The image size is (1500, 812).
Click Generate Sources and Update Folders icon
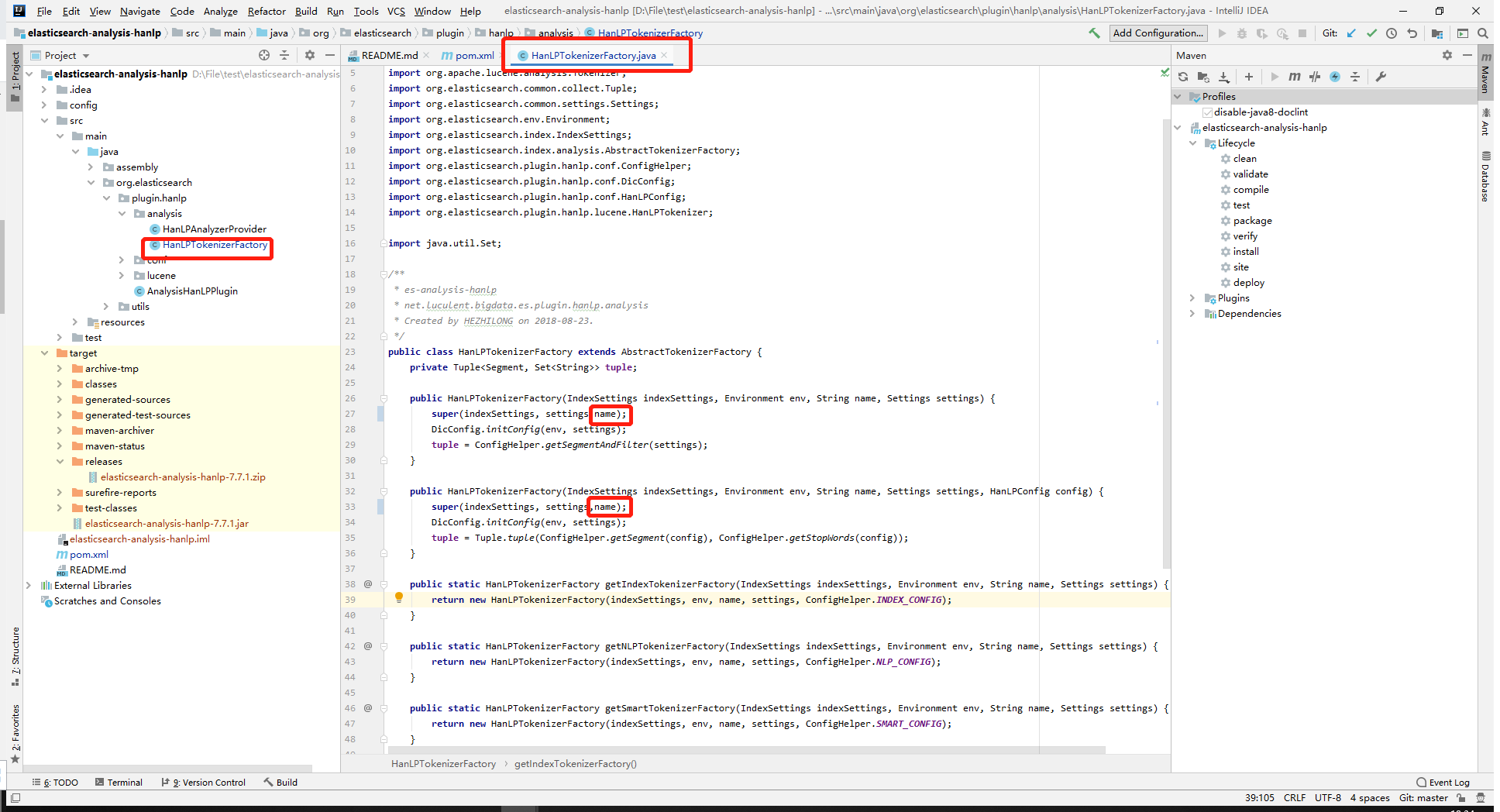(x=1203, y=77)
